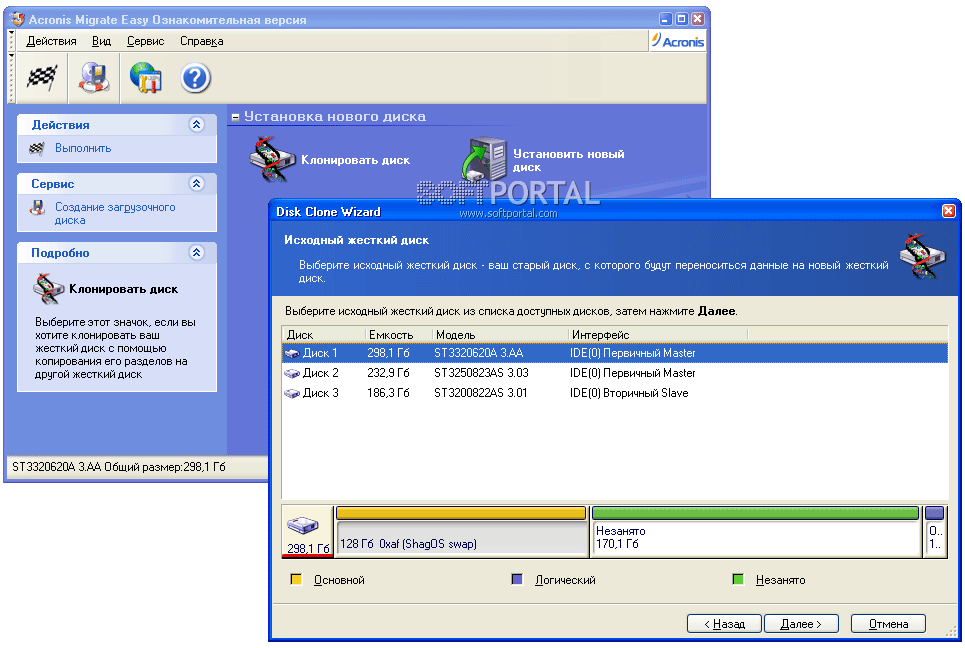The height and width of the screenshot is (648, 965).
Task: Click the Установить новый диск server icon
Action: point(484,158)
